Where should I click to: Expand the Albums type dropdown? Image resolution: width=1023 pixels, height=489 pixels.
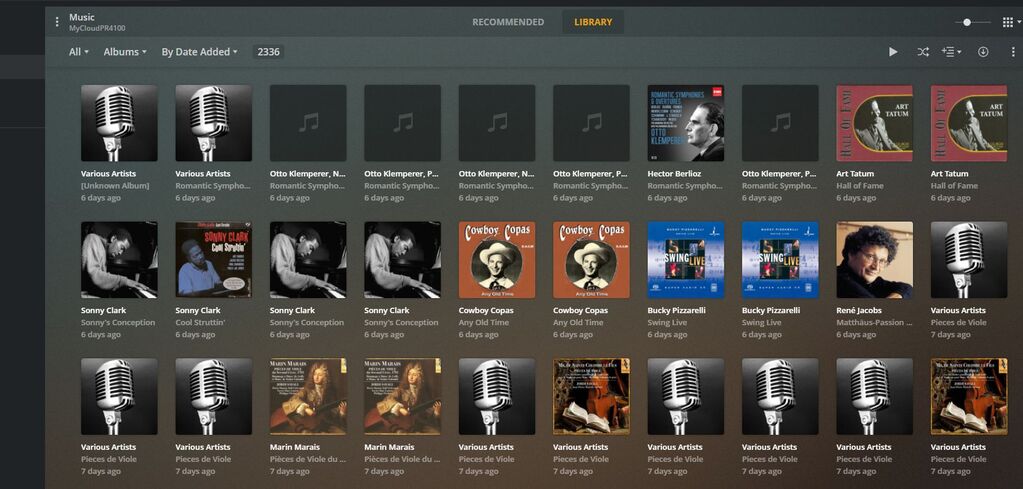[125, 52]
